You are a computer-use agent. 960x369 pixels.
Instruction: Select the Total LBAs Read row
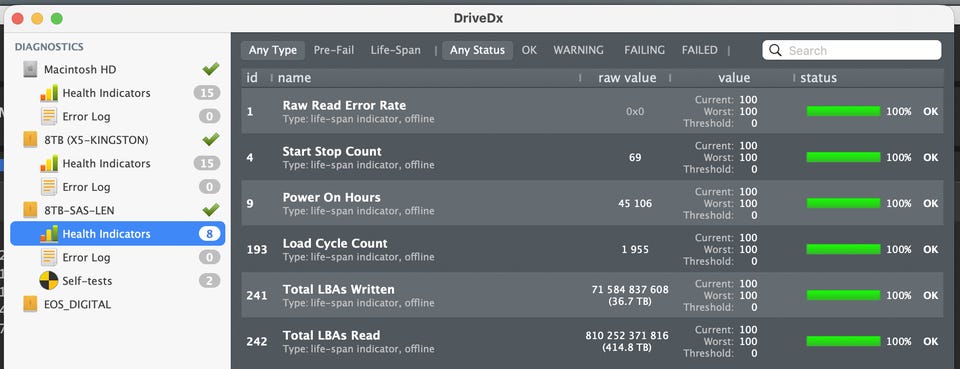[x=593, y=341]
